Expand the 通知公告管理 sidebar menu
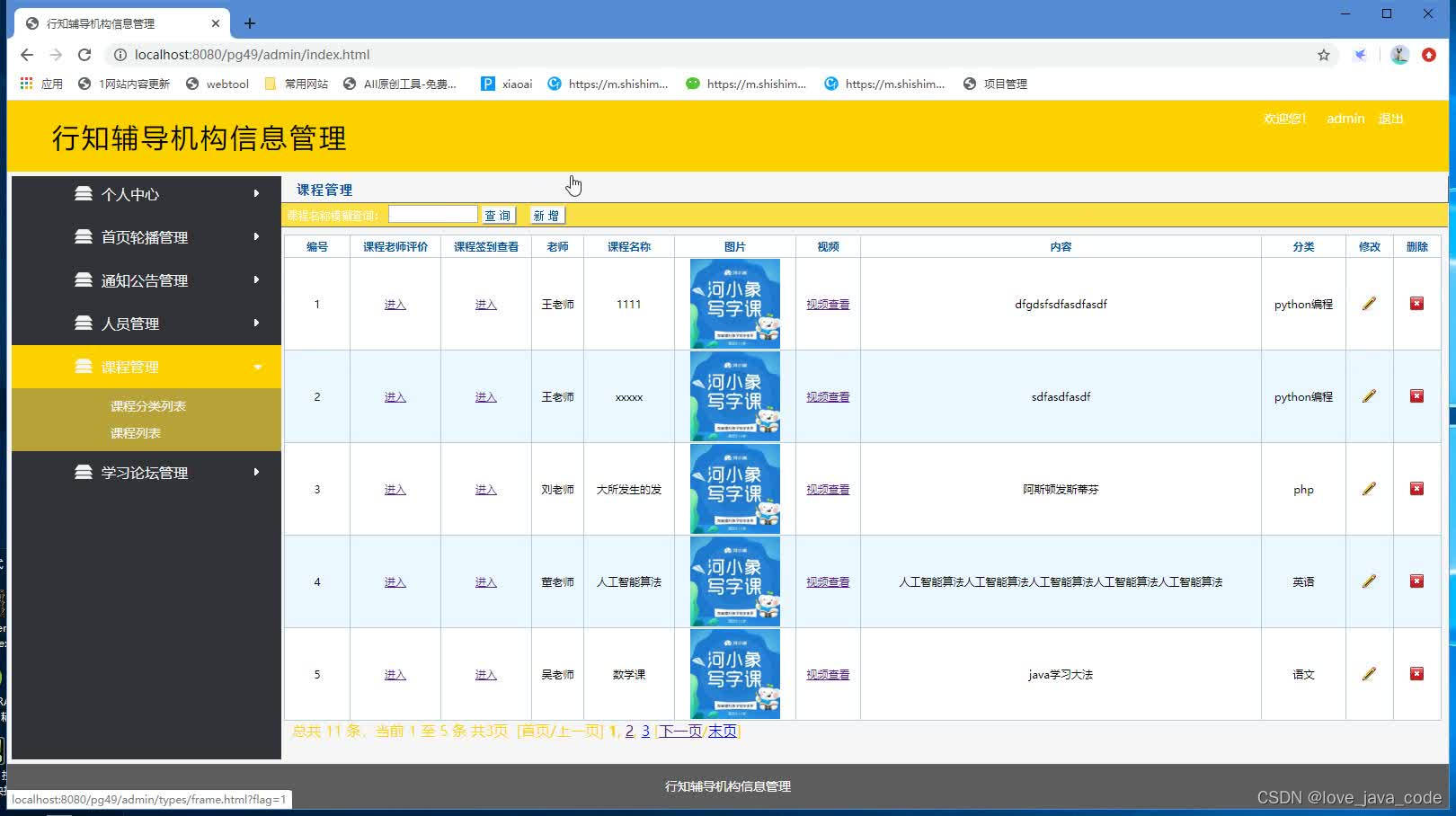Image resolution: width=1456 pixels, height=816 pixels. point(146,280)
